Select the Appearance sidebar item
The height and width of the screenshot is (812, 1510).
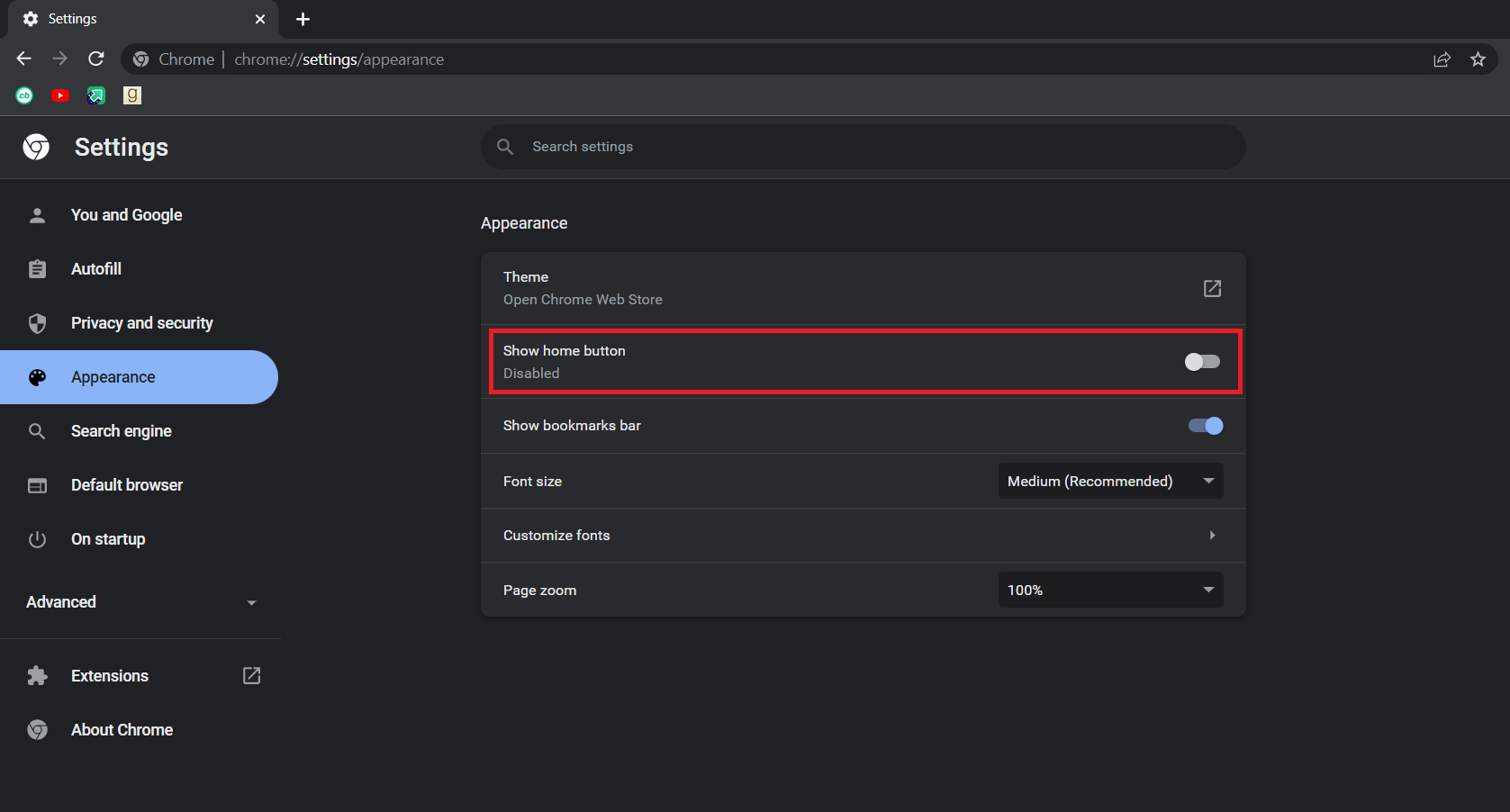[x=139, y=377]
